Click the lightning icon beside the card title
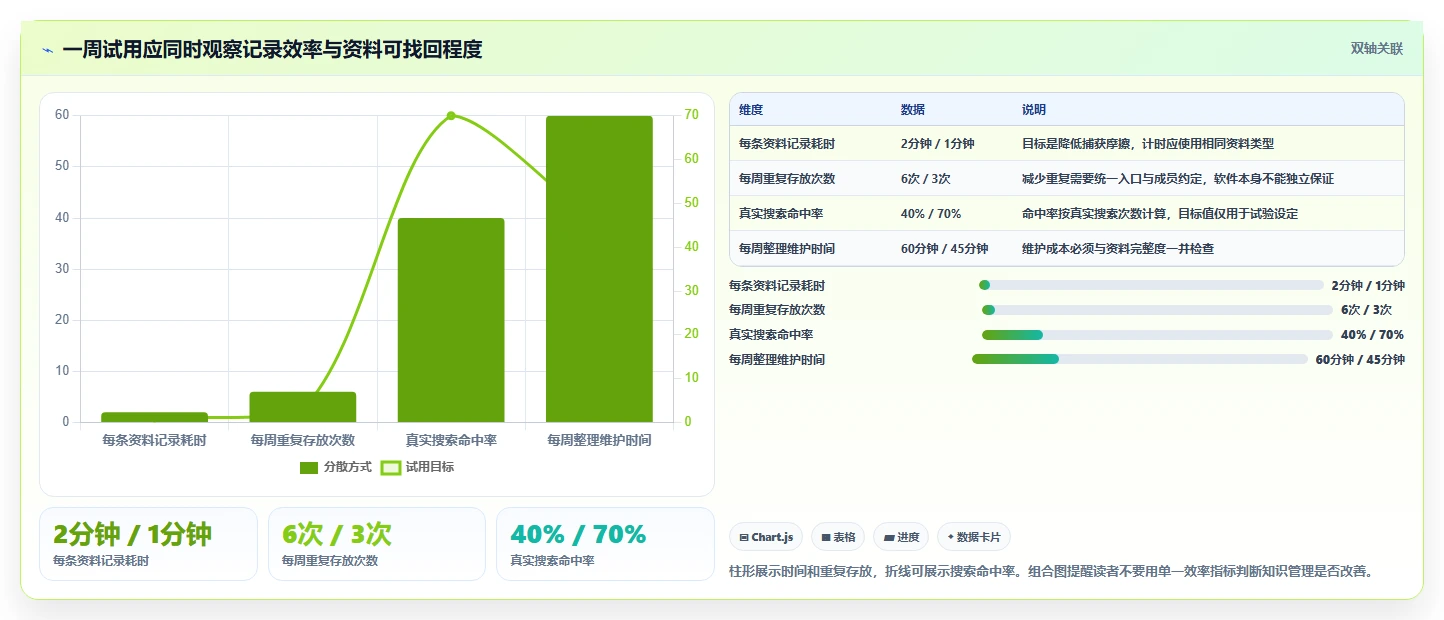Image resolution: width=1444 pixels, height=620 pixels. pos(47,50)
